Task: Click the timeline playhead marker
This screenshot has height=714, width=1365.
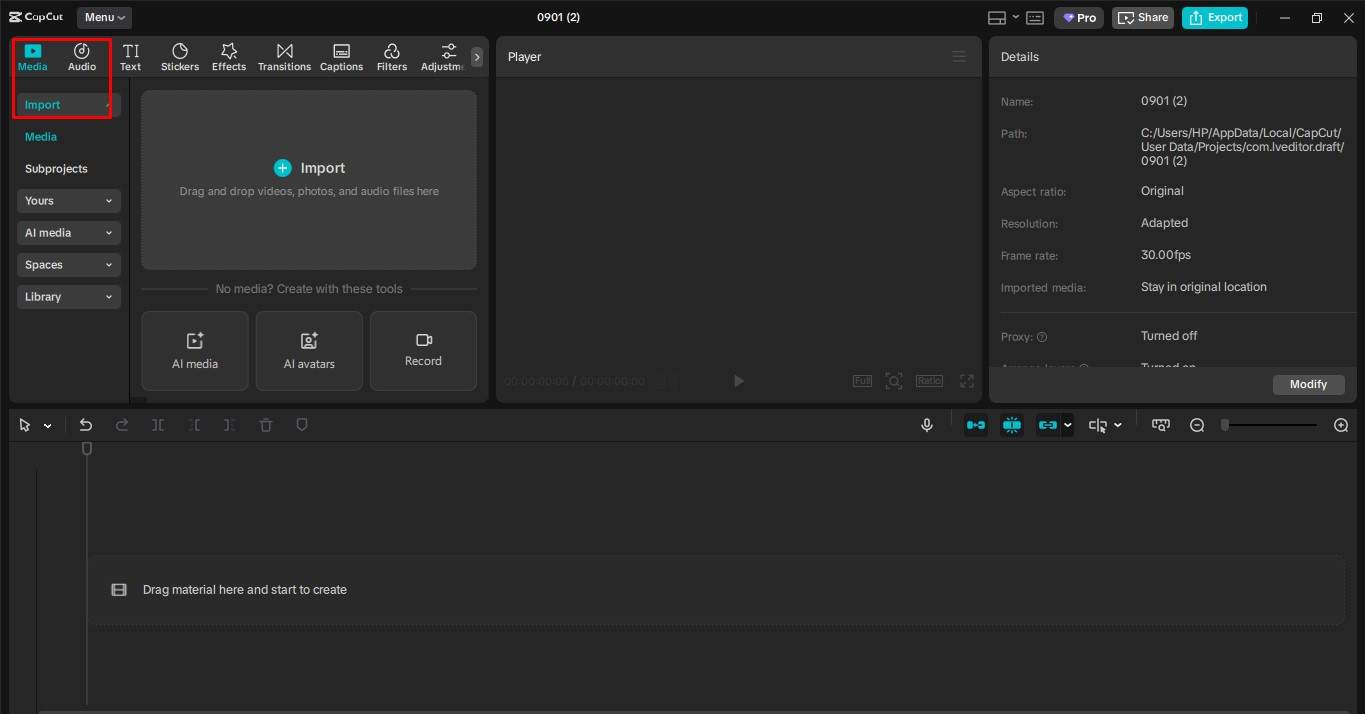Action: (87, 450)
